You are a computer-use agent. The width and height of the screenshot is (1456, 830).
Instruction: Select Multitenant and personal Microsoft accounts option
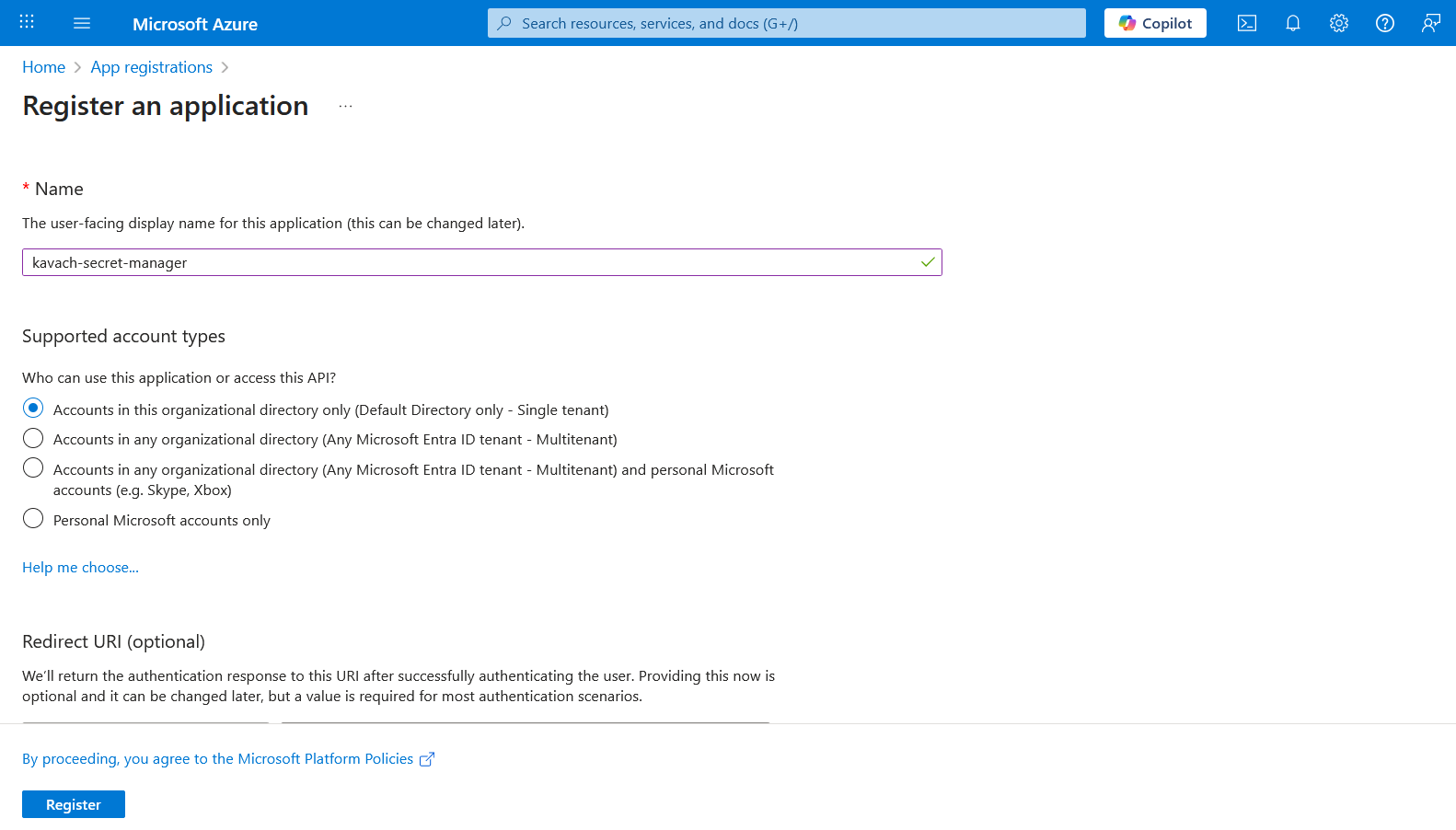tap(33, 467)
